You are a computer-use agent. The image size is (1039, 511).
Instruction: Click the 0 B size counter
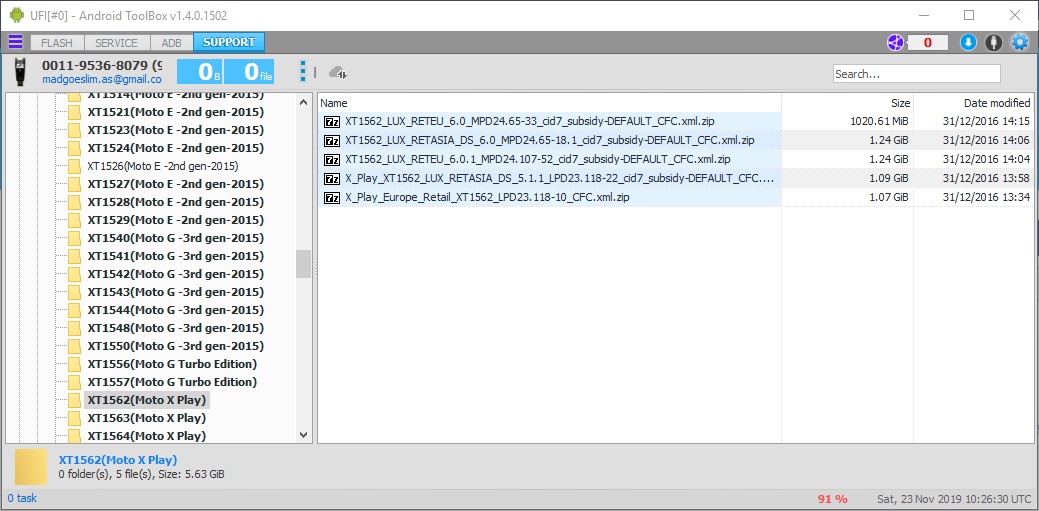[199, 72]
